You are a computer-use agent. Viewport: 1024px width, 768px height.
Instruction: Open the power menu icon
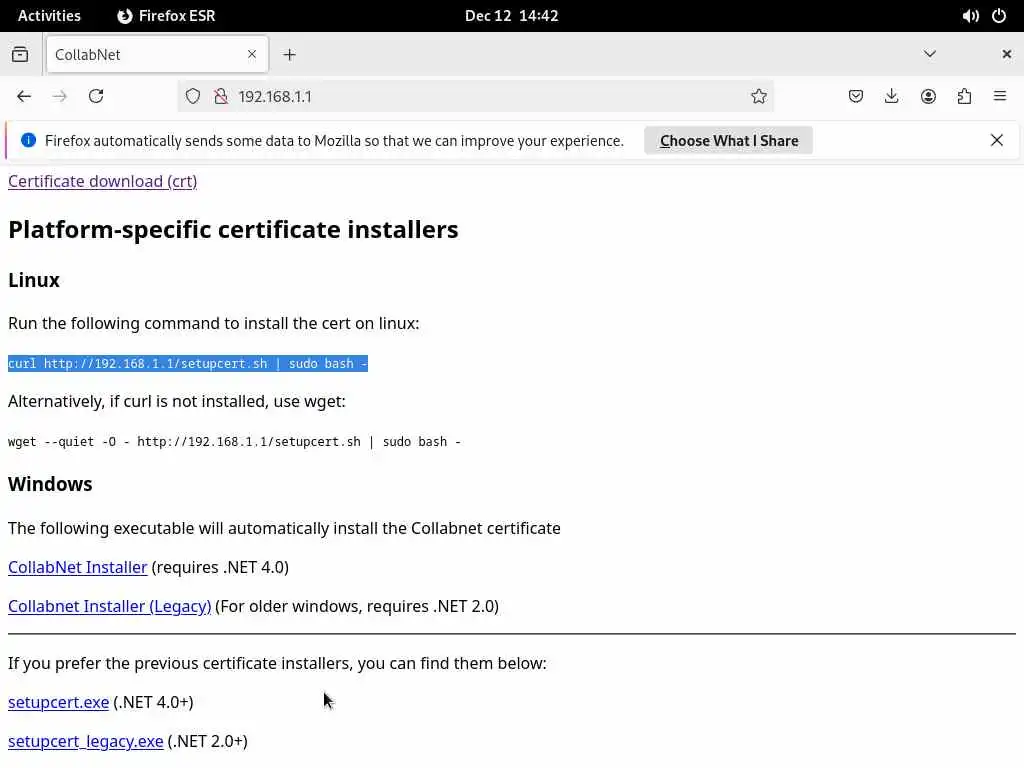click(999, 16)
